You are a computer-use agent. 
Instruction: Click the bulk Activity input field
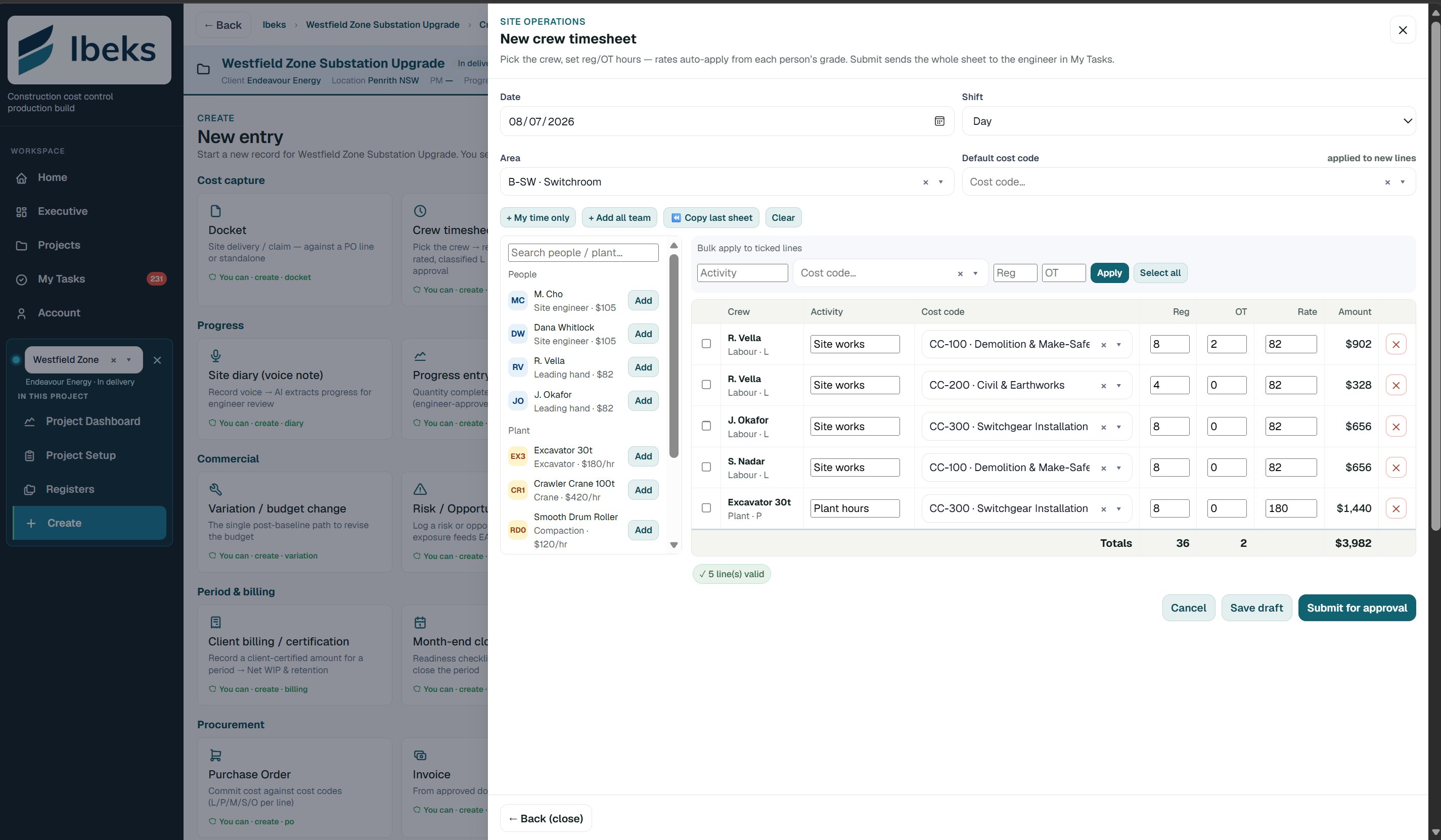click(x=742, y=273)
